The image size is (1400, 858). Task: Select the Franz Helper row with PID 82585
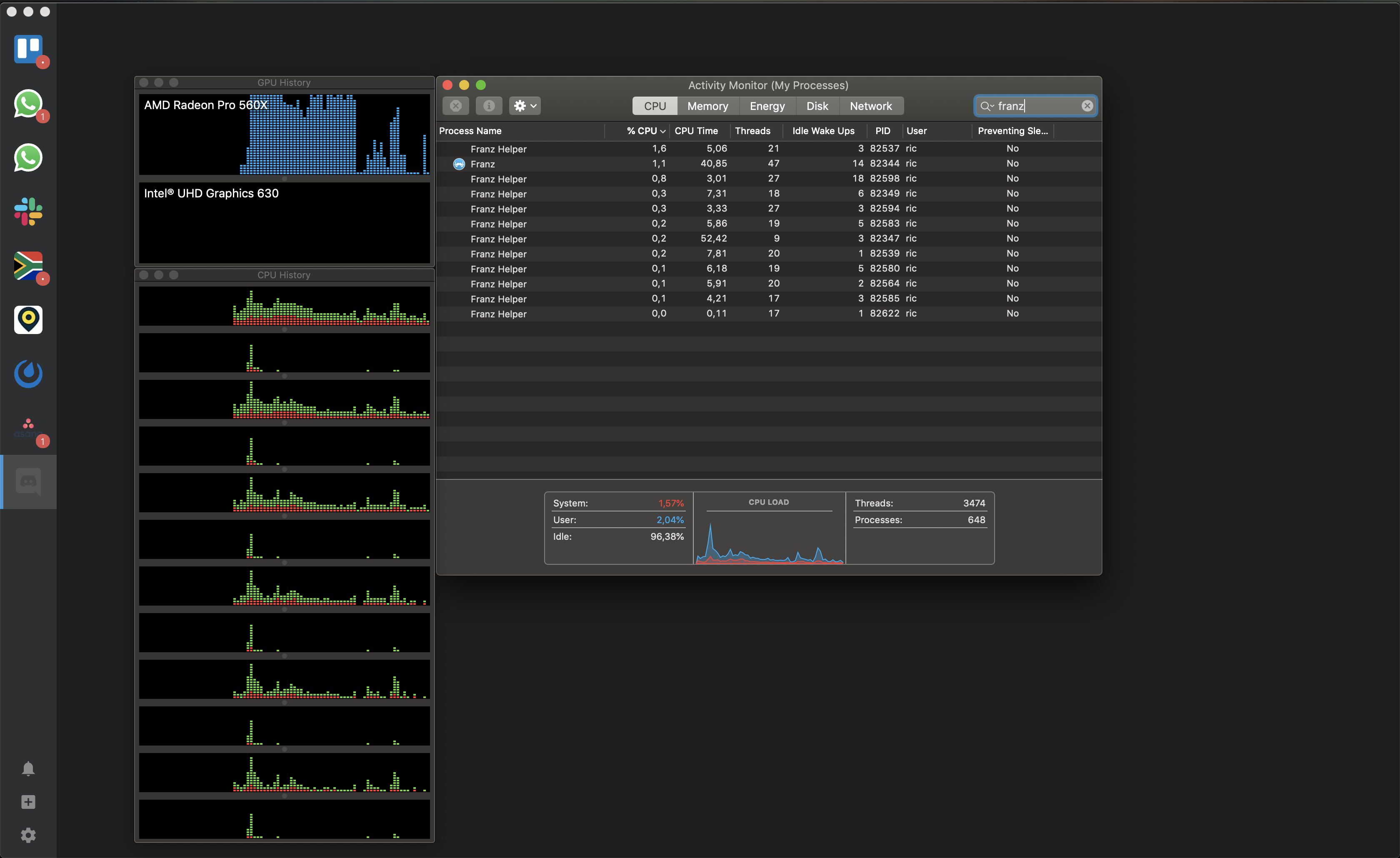click(x=769, y=299)
